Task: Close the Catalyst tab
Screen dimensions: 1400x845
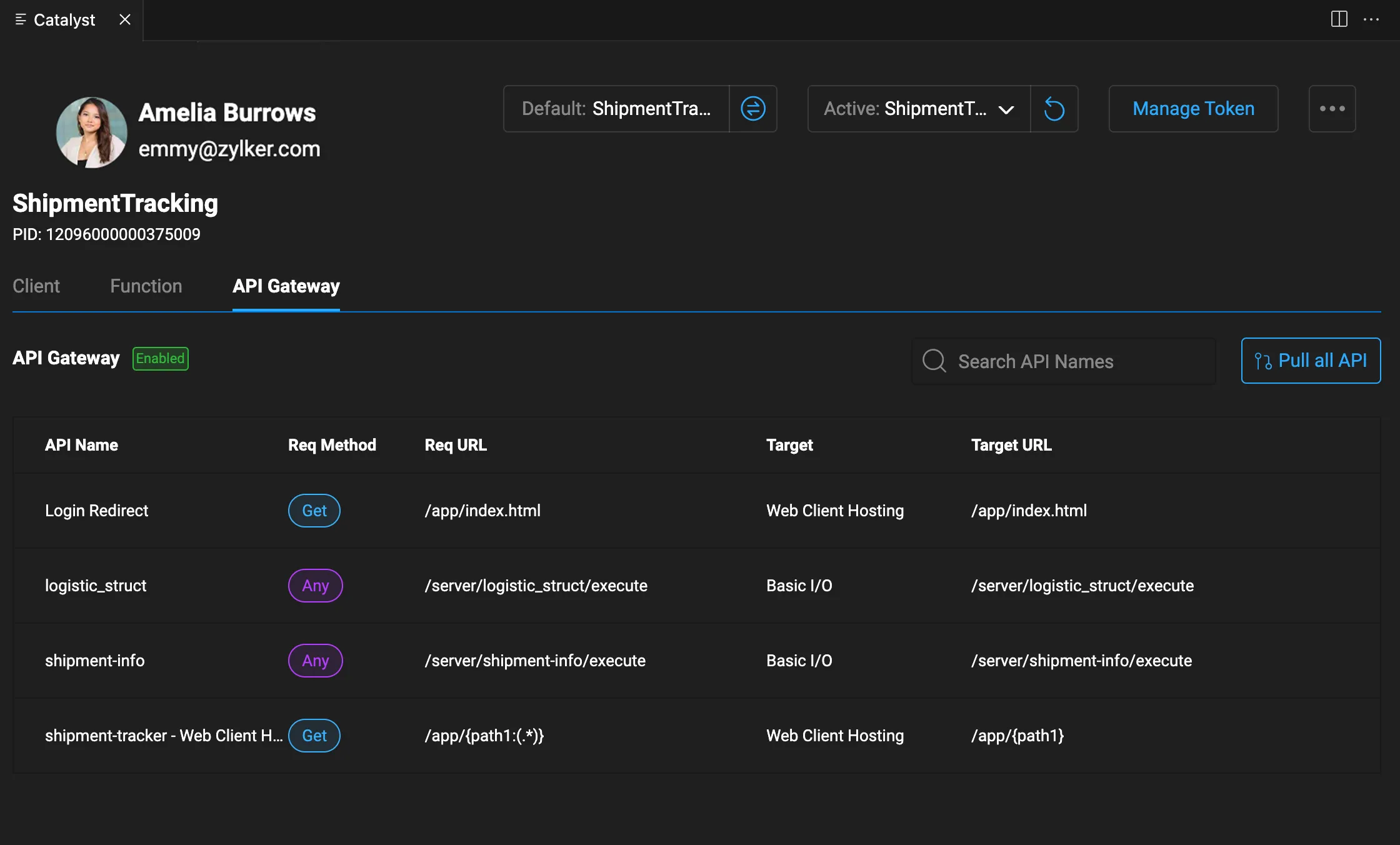Action: point(125,19)
